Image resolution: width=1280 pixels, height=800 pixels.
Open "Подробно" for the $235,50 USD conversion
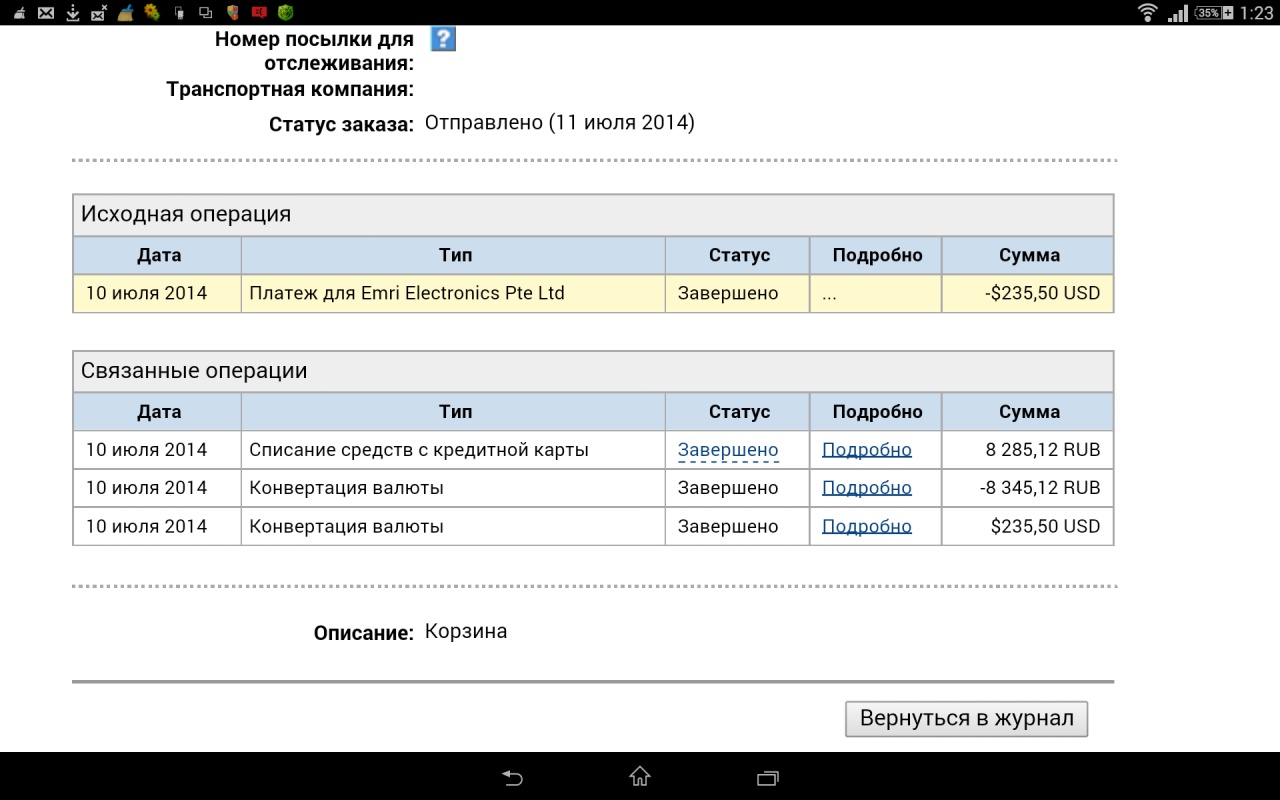click(866, 527)
